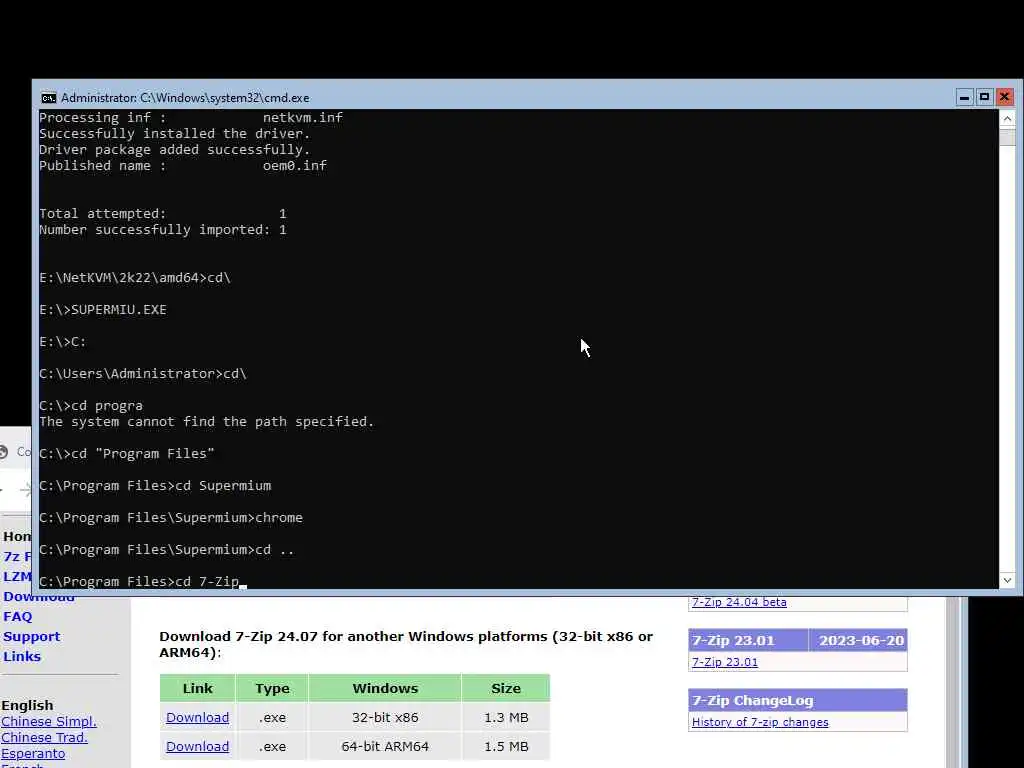
Task: Click the Type column header
Action: pyautogui.click(x=272, y=688)
